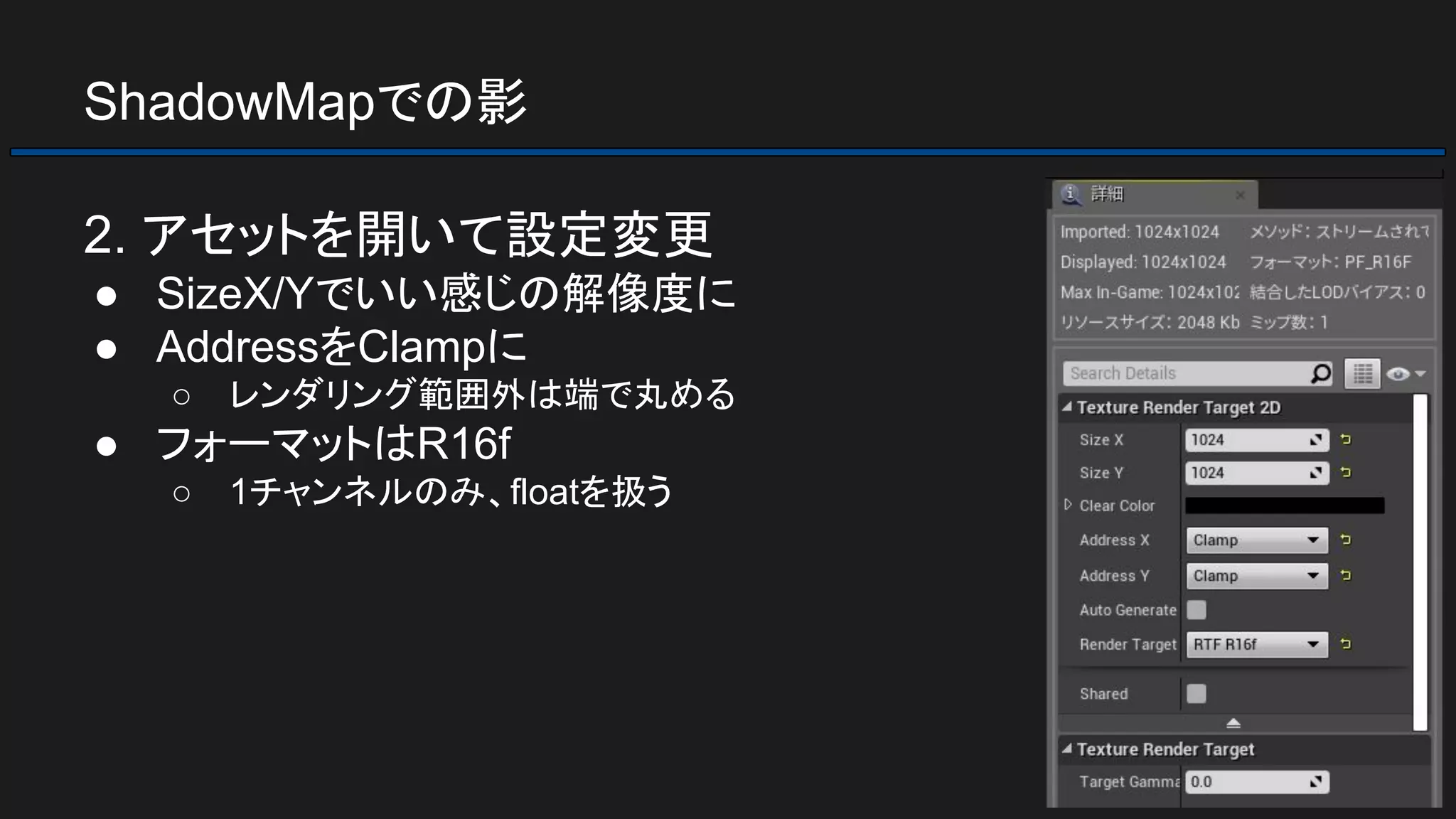Collapse advanced properties with the up arrow
The width and height of the screenshot is (1456, 819).
tap(1233, 723)
